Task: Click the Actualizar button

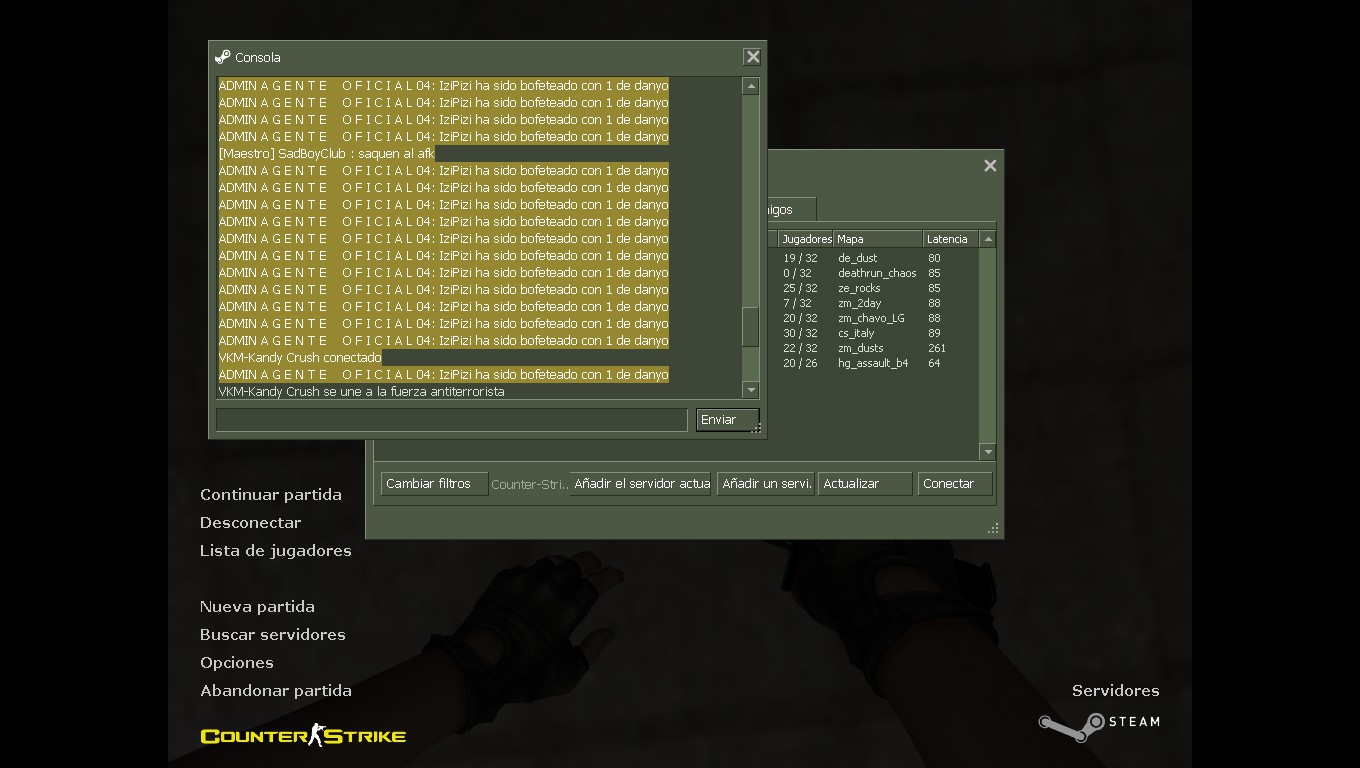Action: point(865,484)
